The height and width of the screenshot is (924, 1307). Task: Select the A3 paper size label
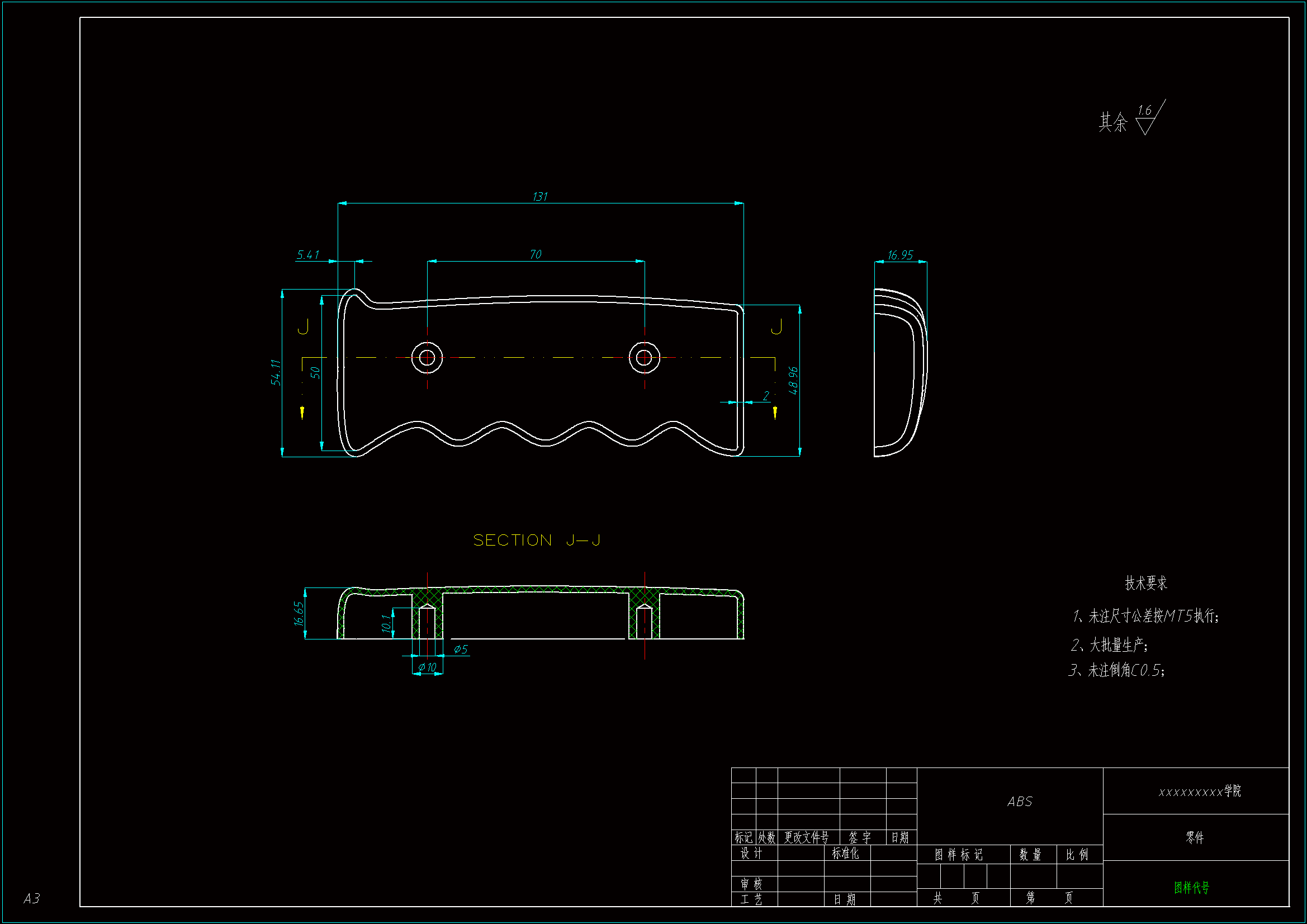[31, 898]
